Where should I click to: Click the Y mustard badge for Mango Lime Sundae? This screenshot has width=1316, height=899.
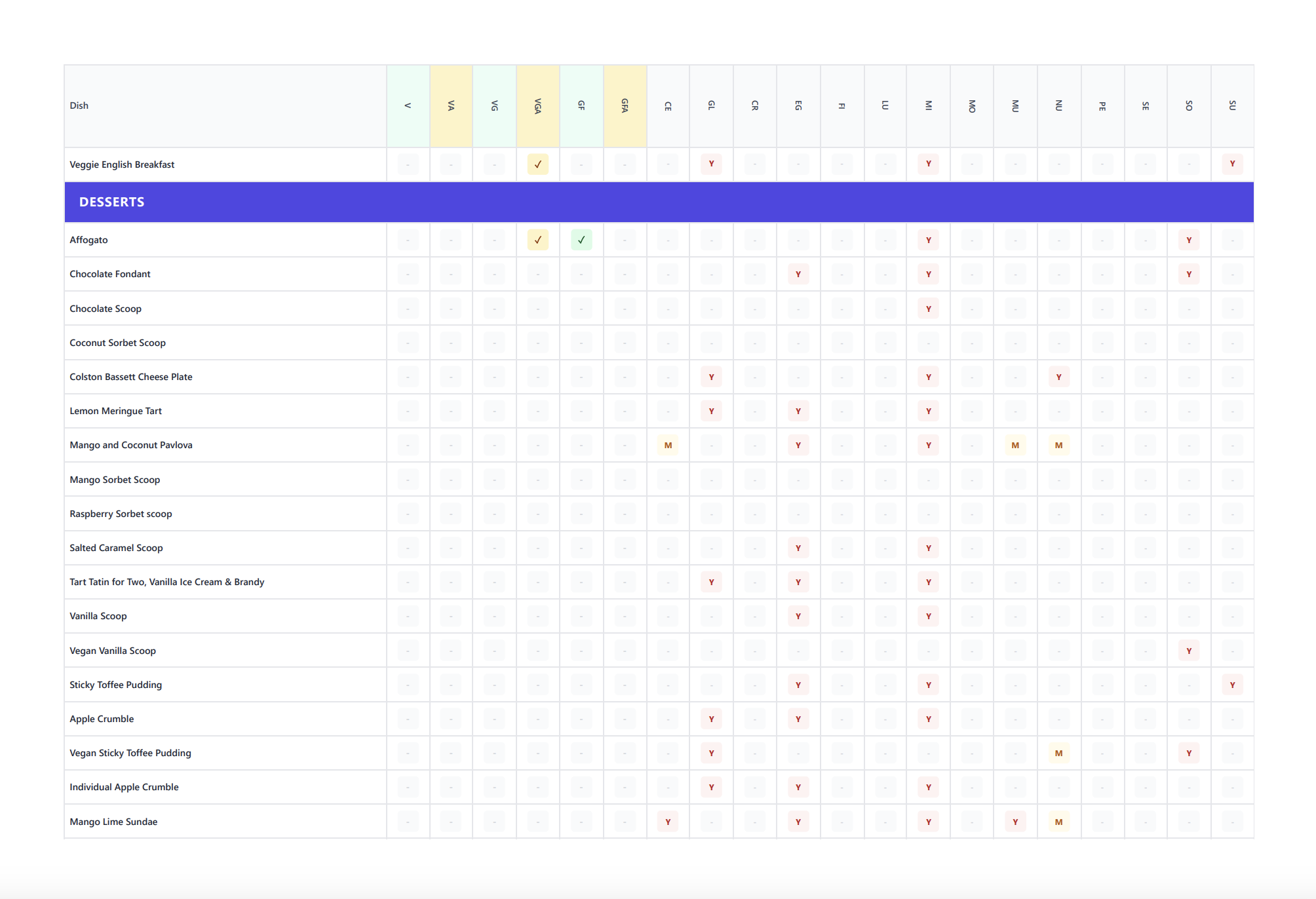(1015, 821)
